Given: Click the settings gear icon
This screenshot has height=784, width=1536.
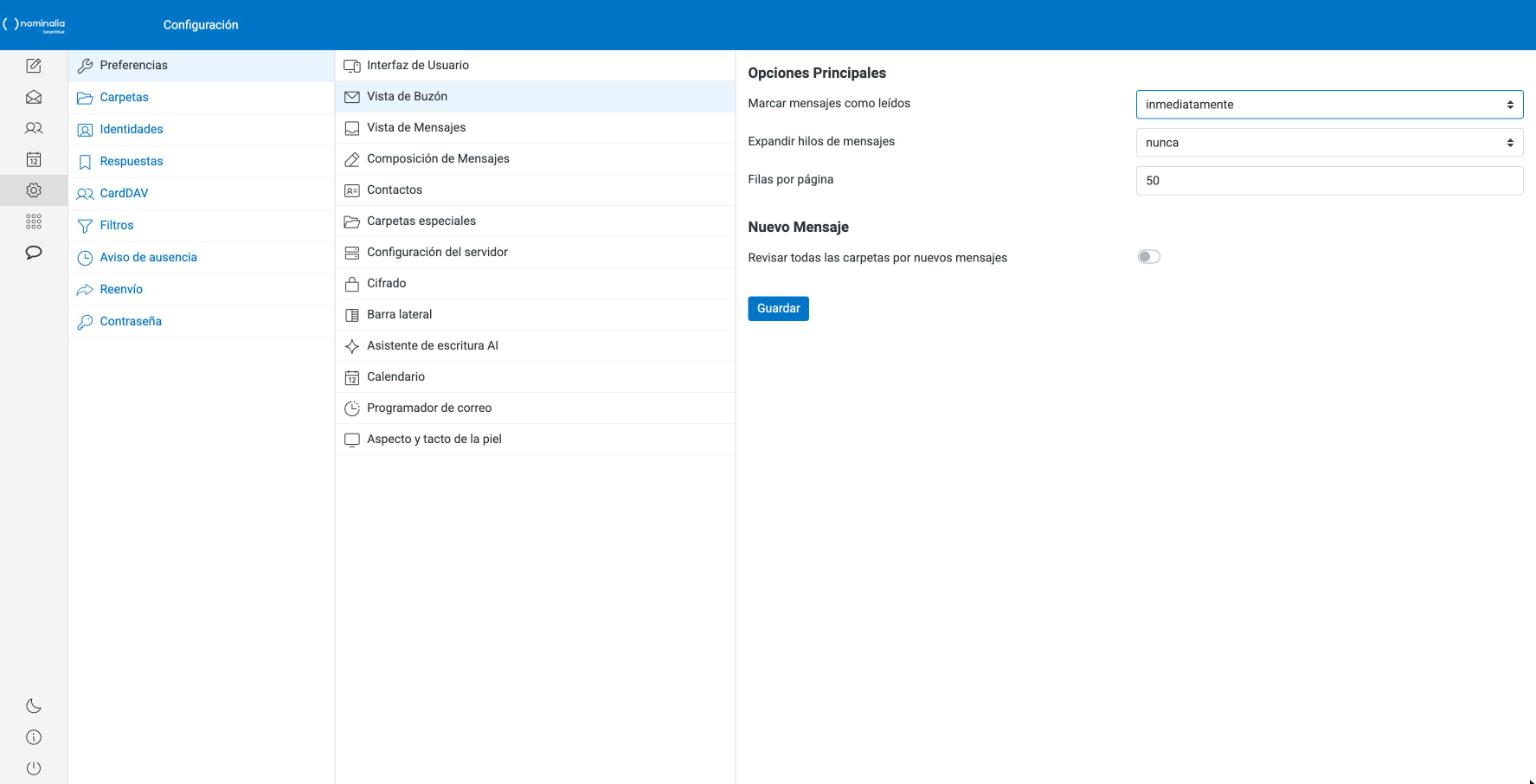Looking at the screenshot, I should point(33,190).
